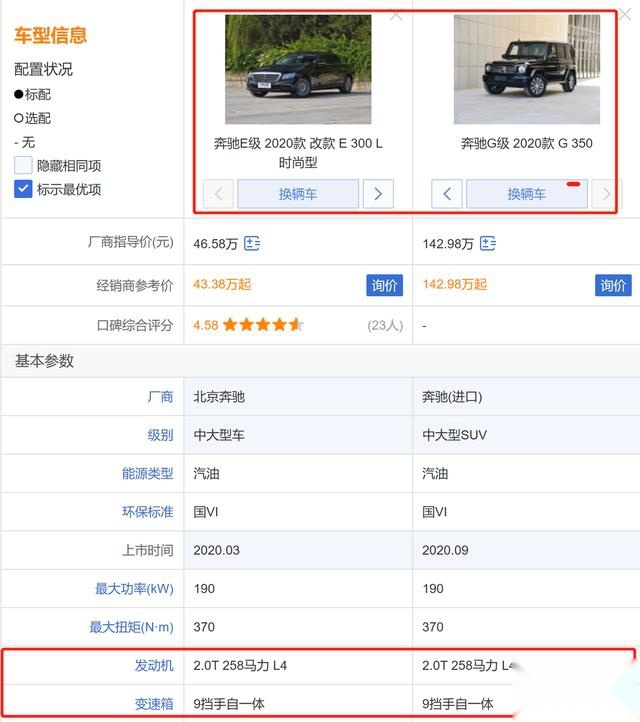Click 询价 for the 142.98万起 G级 price
The width and height of the screenshot is (640, 722).
(x=613, y=285)
